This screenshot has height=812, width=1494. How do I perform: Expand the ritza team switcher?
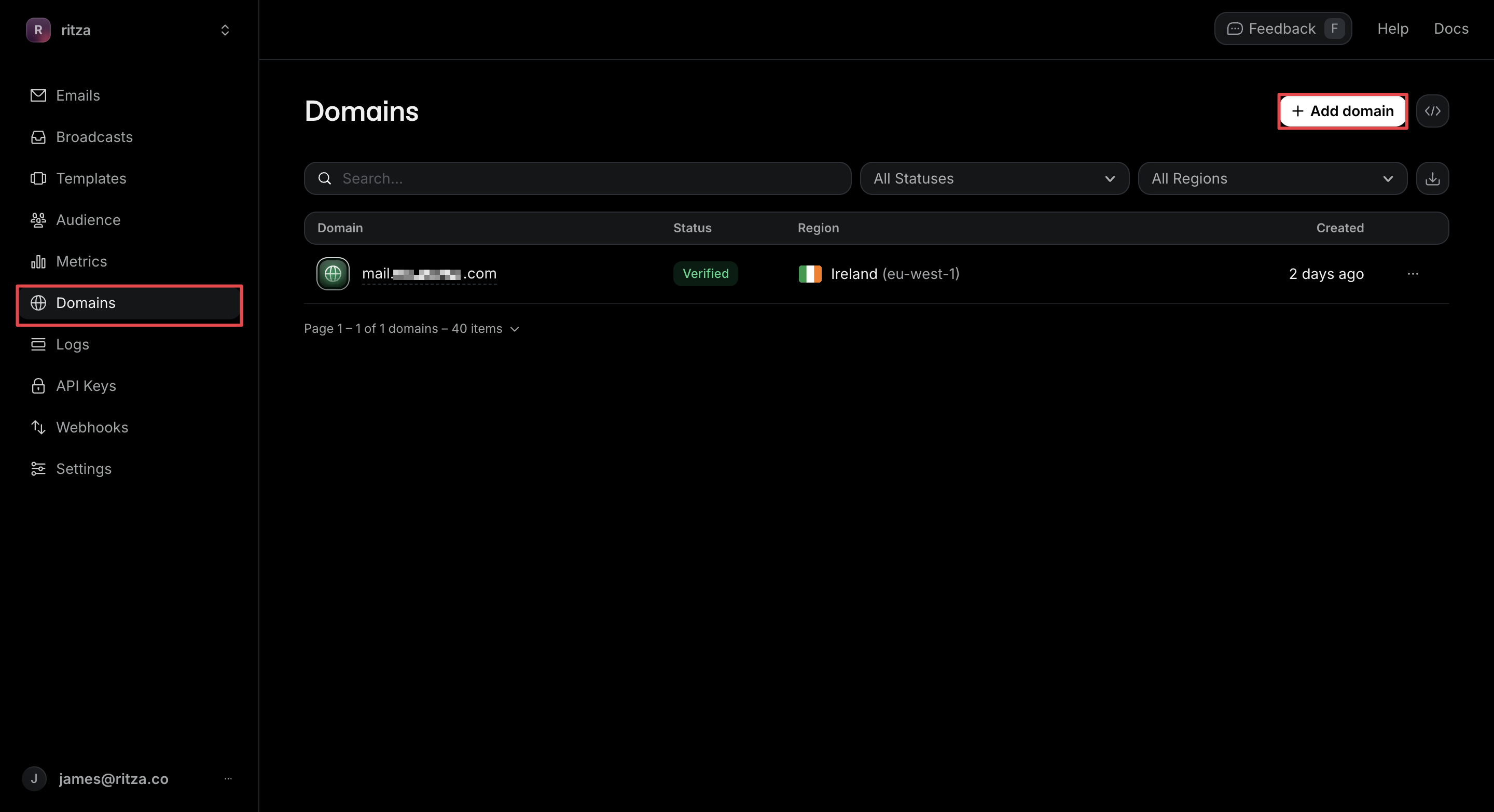(225, 30)
